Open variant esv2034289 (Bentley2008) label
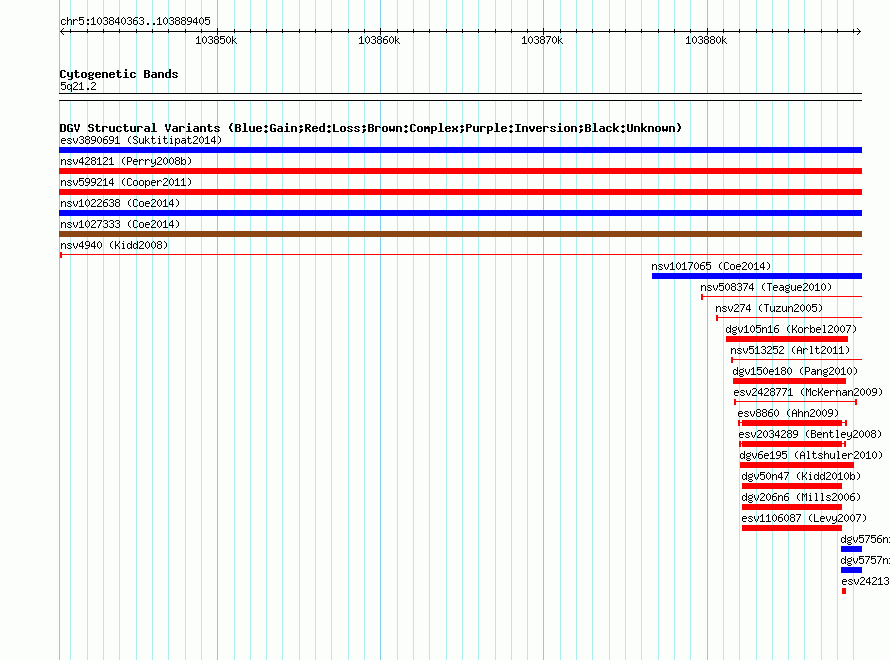 [x=809, y=434]
